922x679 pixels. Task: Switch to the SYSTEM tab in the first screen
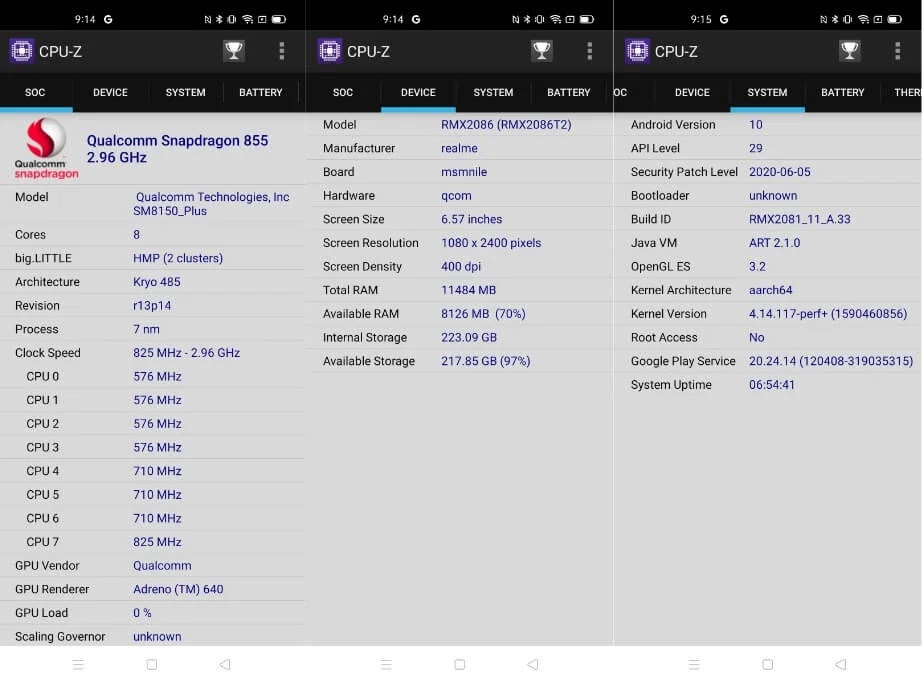point(185,92)
